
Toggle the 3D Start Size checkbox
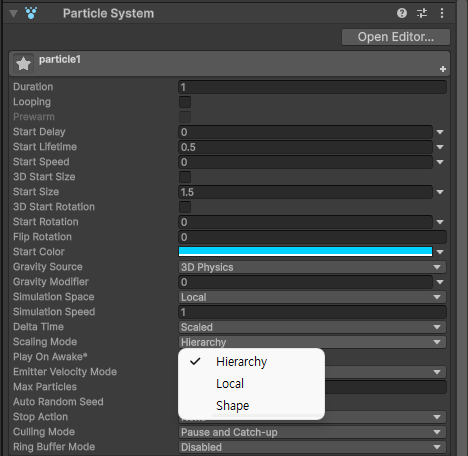pyautogui.click(x=185, y=177)
